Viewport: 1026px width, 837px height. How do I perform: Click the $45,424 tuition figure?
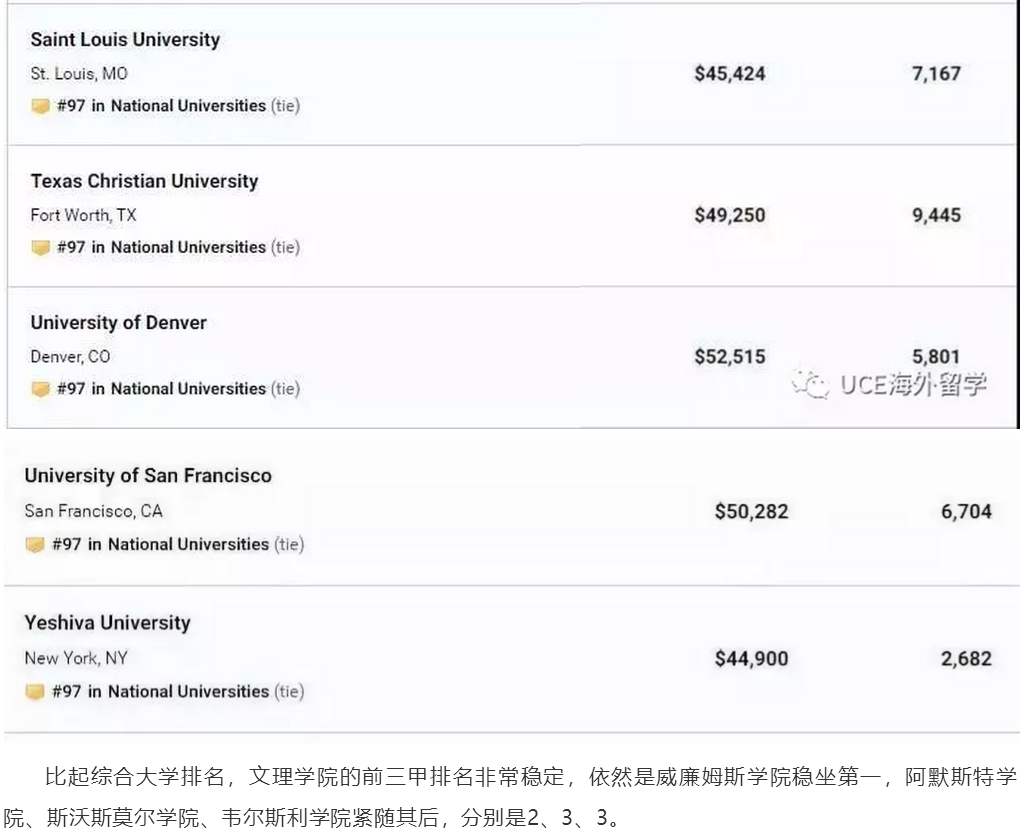point(730,74)
